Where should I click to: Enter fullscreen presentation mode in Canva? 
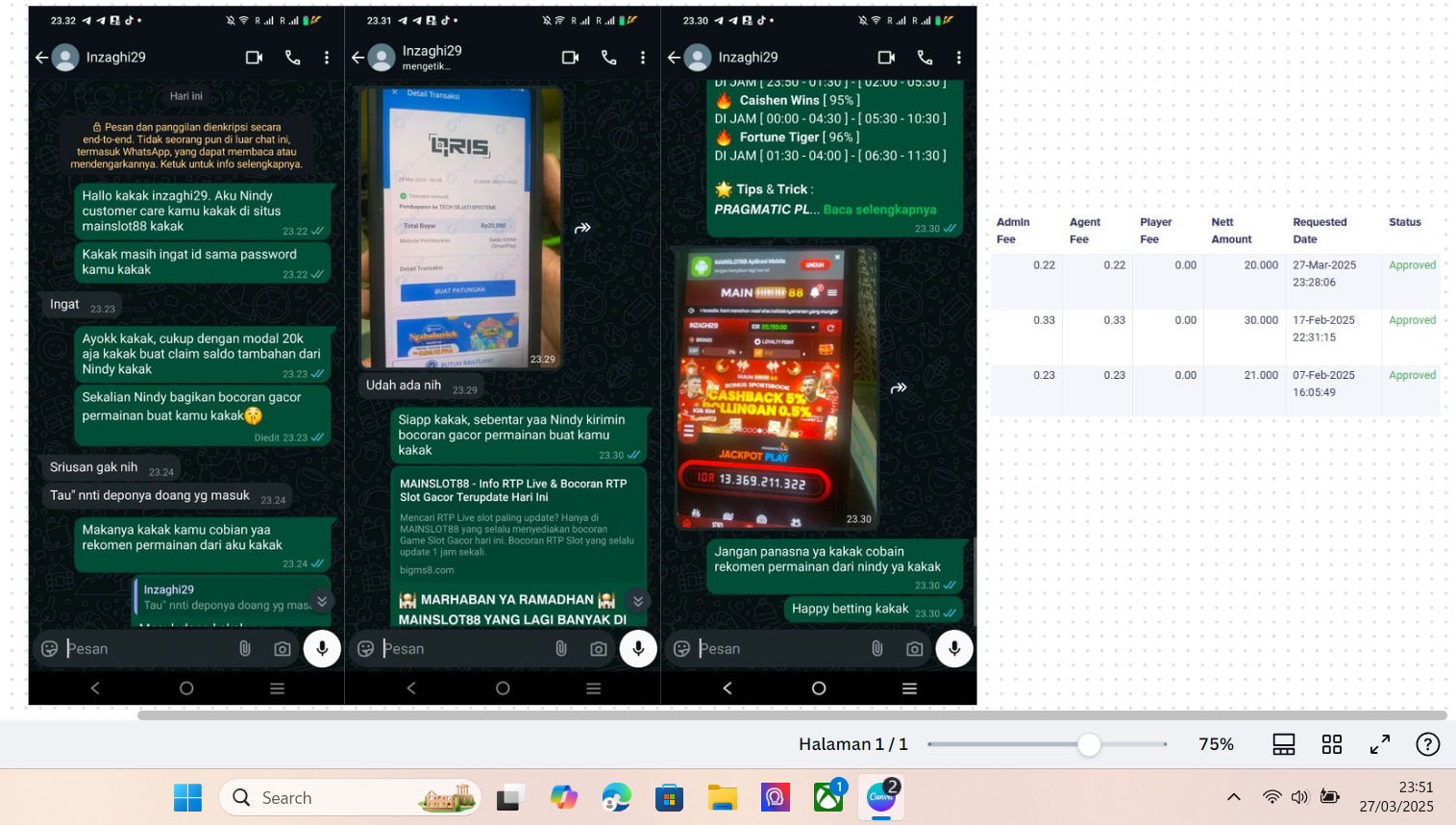click(1380, 744)
